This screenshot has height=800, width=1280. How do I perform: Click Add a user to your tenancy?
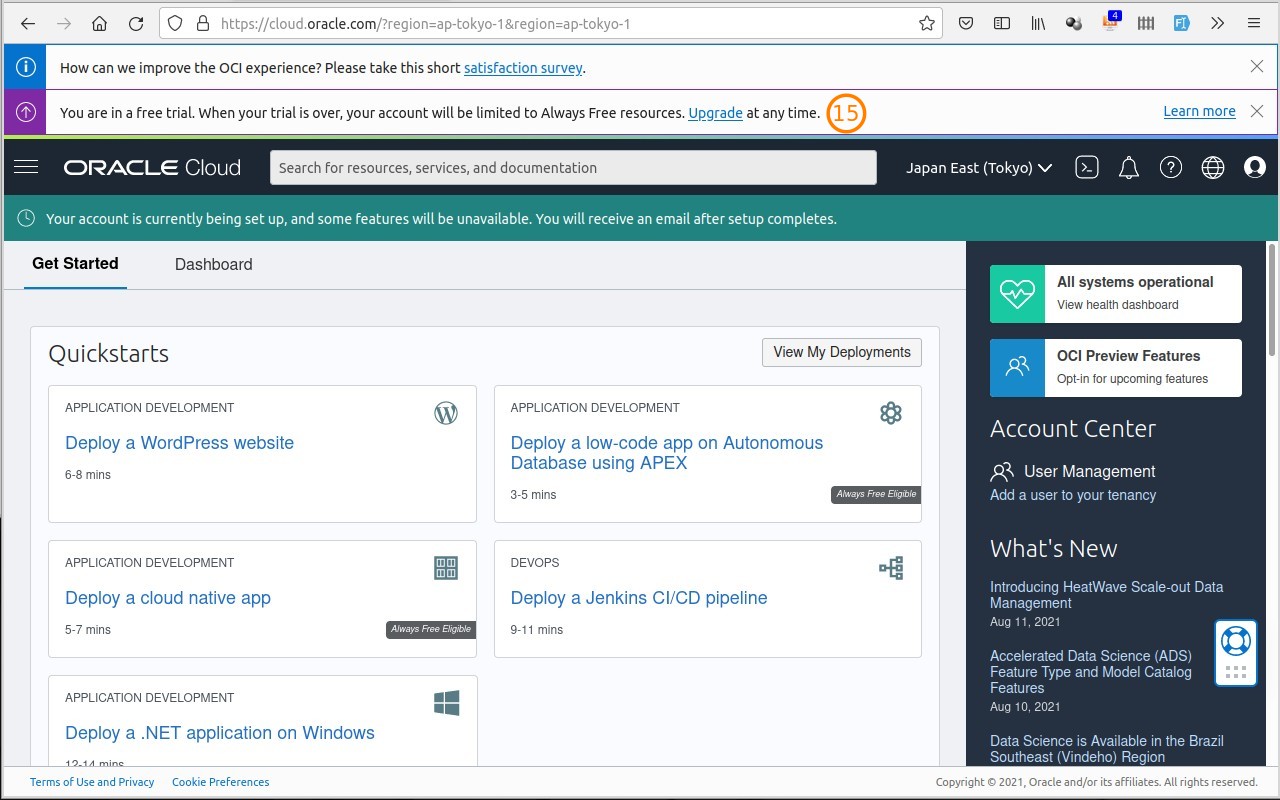(x=1073, y=495)
